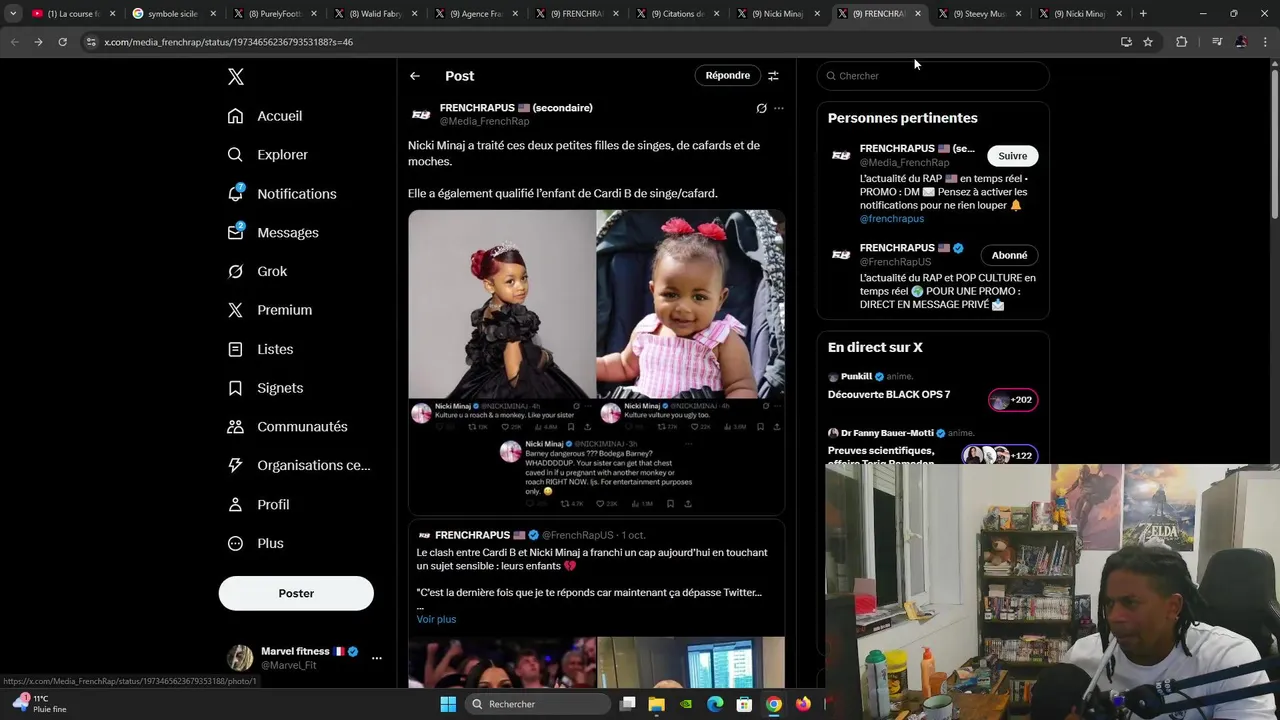Screen dimensions: 1280x720
Task: Open the browser extensions menu
Action: 1182,42
